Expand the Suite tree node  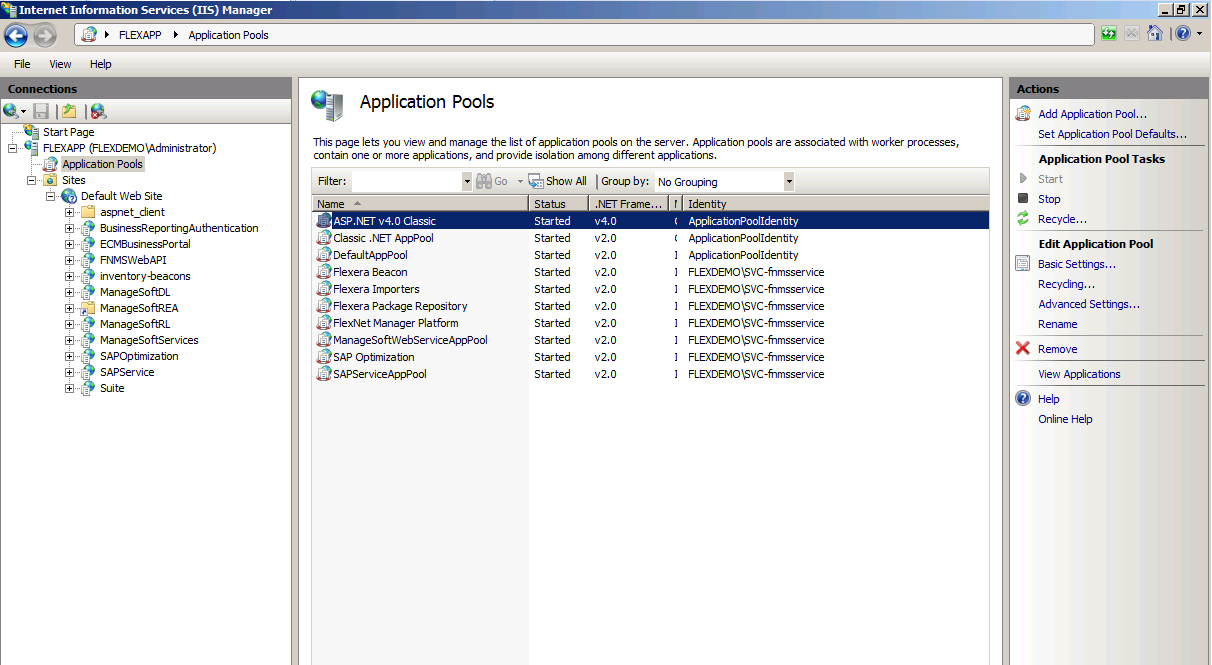(70, 388)
